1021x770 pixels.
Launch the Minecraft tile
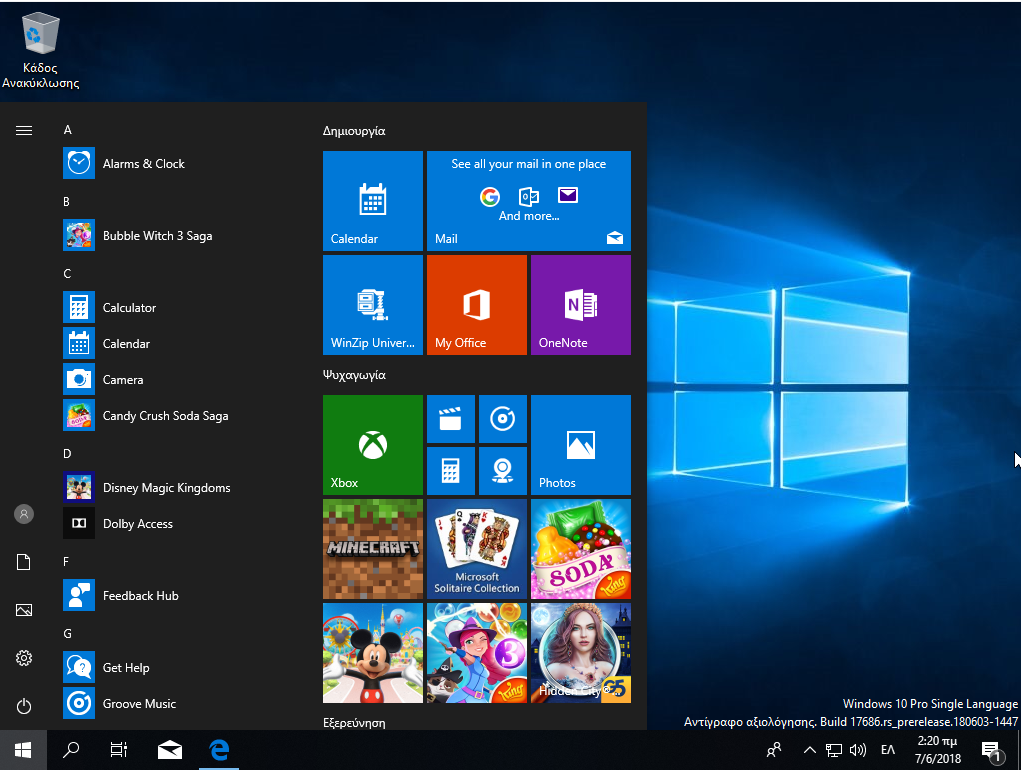click(x=372, y=549)
